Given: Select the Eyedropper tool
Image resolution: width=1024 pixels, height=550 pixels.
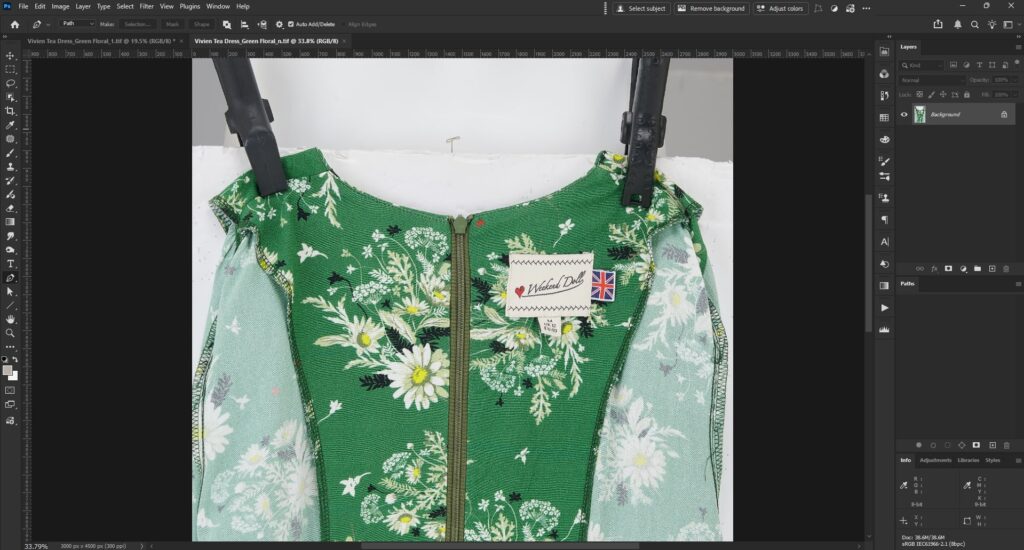Looking at the screenshot, I should 10,125.
